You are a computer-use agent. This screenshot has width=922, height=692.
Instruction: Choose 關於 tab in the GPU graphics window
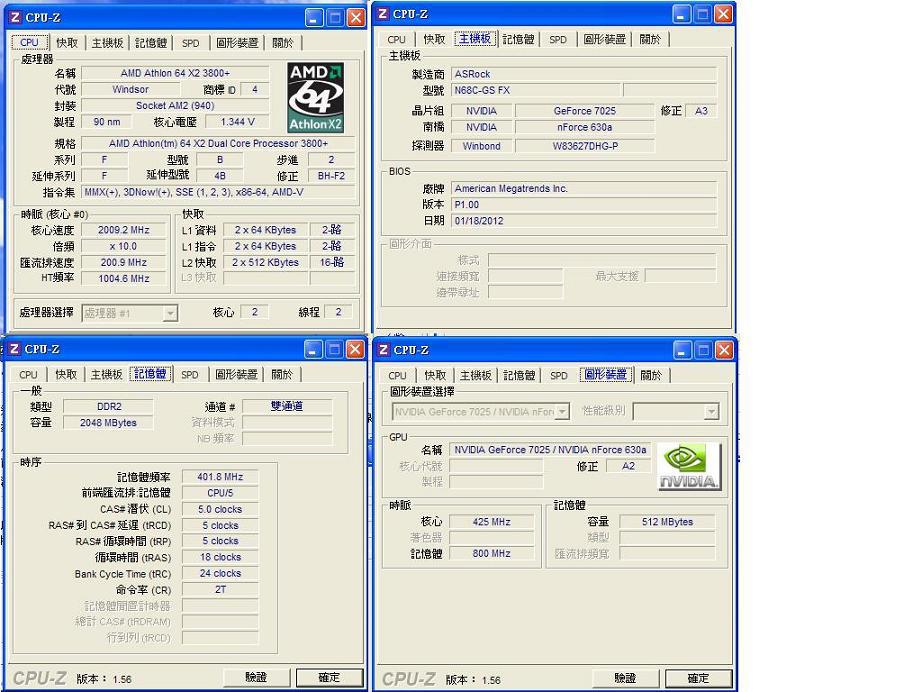650,375
